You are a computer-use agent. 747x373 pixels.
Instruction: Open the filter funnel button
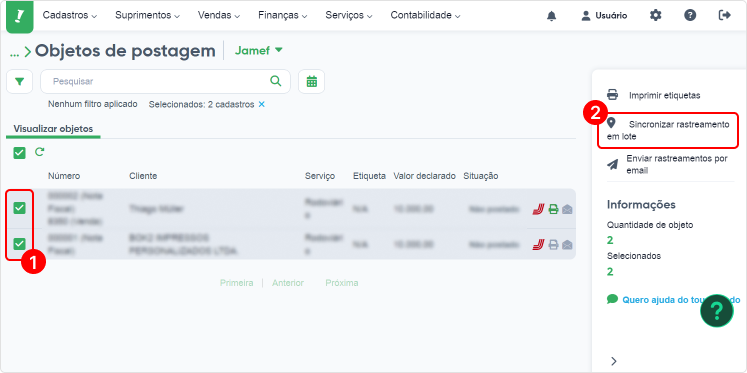(x=20, y=81)
